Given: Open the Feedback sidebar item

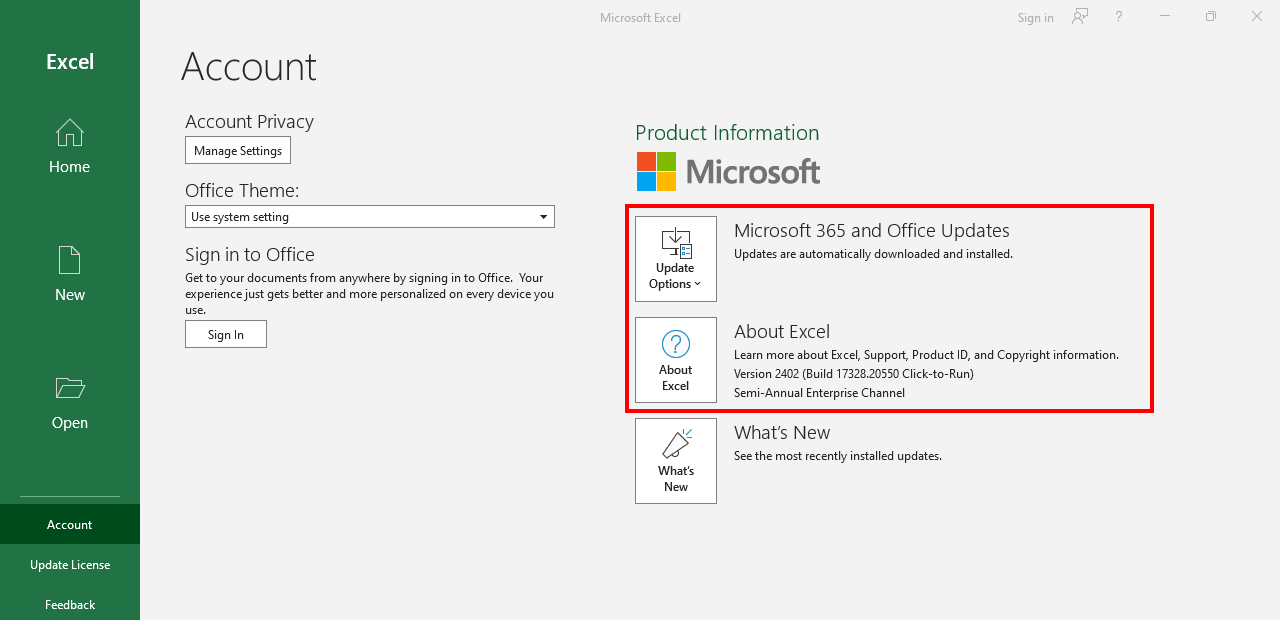Looking at the screenshot, I should click(x=70, y=605).
